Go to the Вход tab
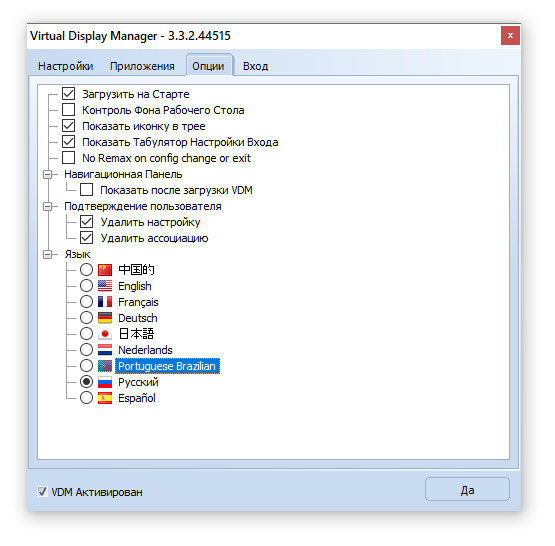 pyautogui.click(x=256, y=66)
